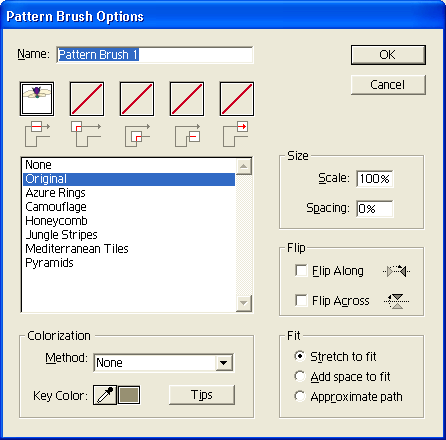Image resolution: width=446 pixels, height=440 pixels.
Task: Click the Flip Across arrow icon
Action: click(x=397, y=301)
